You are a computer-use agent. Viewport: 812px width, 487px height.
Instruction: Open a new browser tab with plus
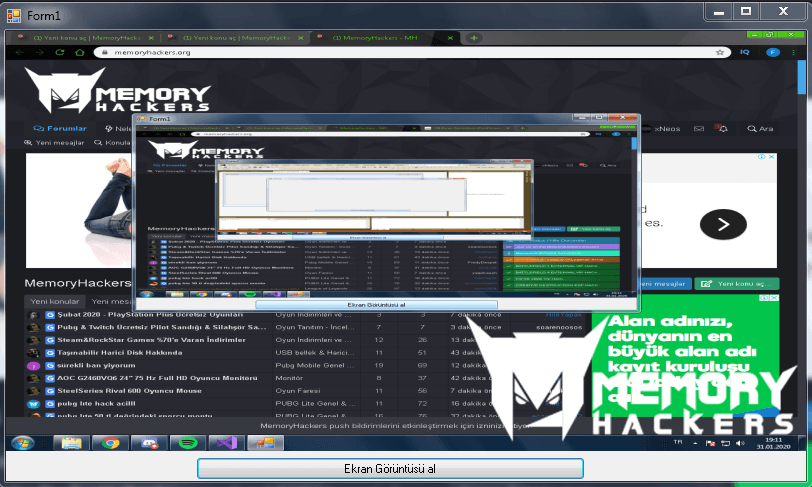474,38
